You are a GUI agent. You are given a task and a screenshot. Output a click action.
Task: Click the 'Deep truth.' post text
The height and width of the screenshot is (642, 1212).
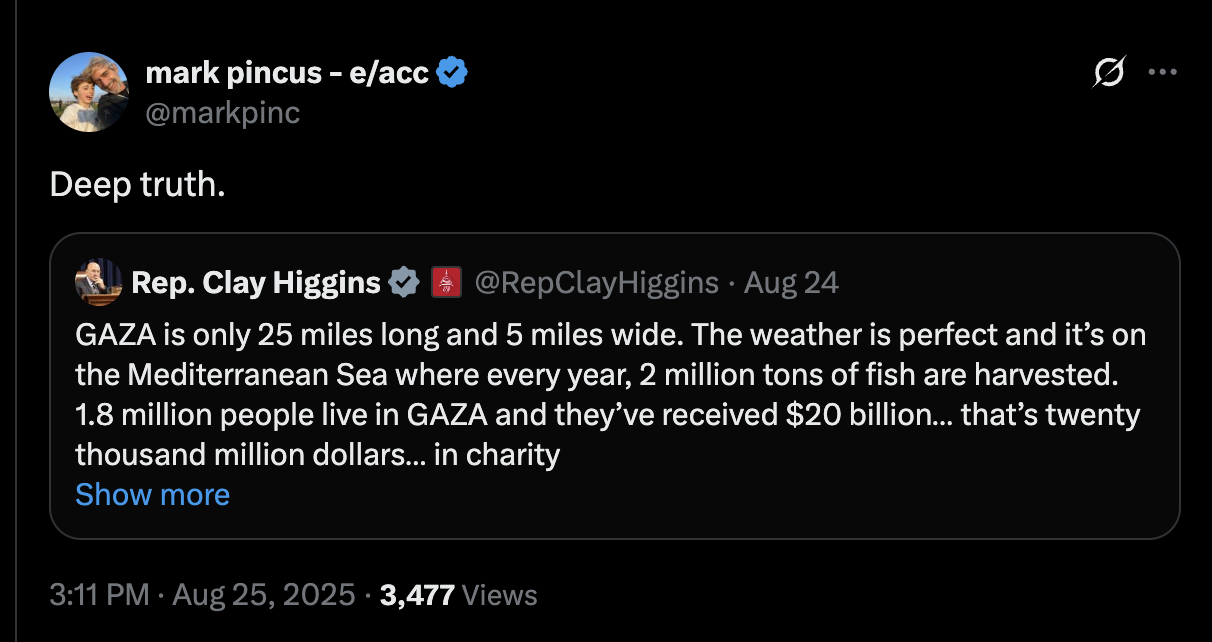[x=138, y=186]
